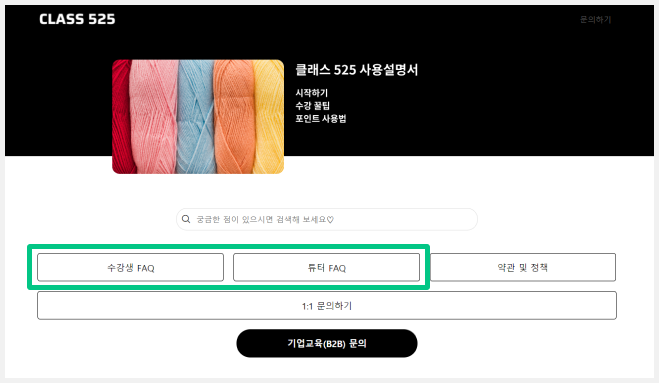Click the heart symbol in search placeholder
The width and height of the screenshot is (659, 383).
(330, 219)
